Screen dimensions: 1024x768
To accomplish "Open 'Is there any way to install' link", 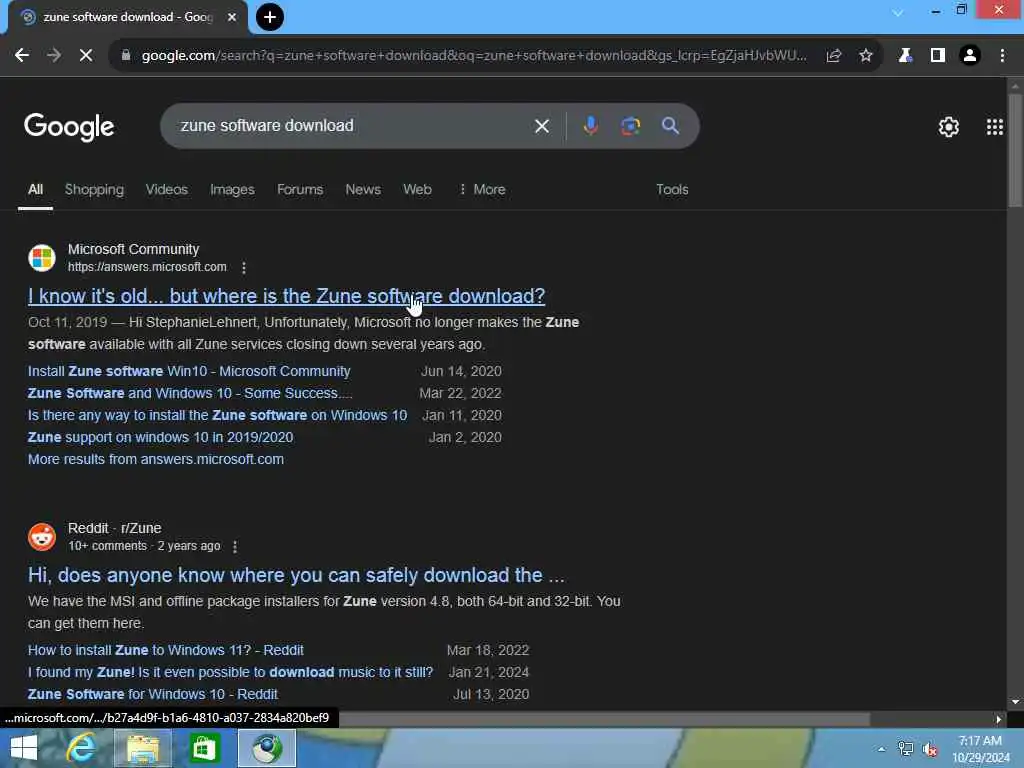I will pyautogui.click(x=217, y=415).
